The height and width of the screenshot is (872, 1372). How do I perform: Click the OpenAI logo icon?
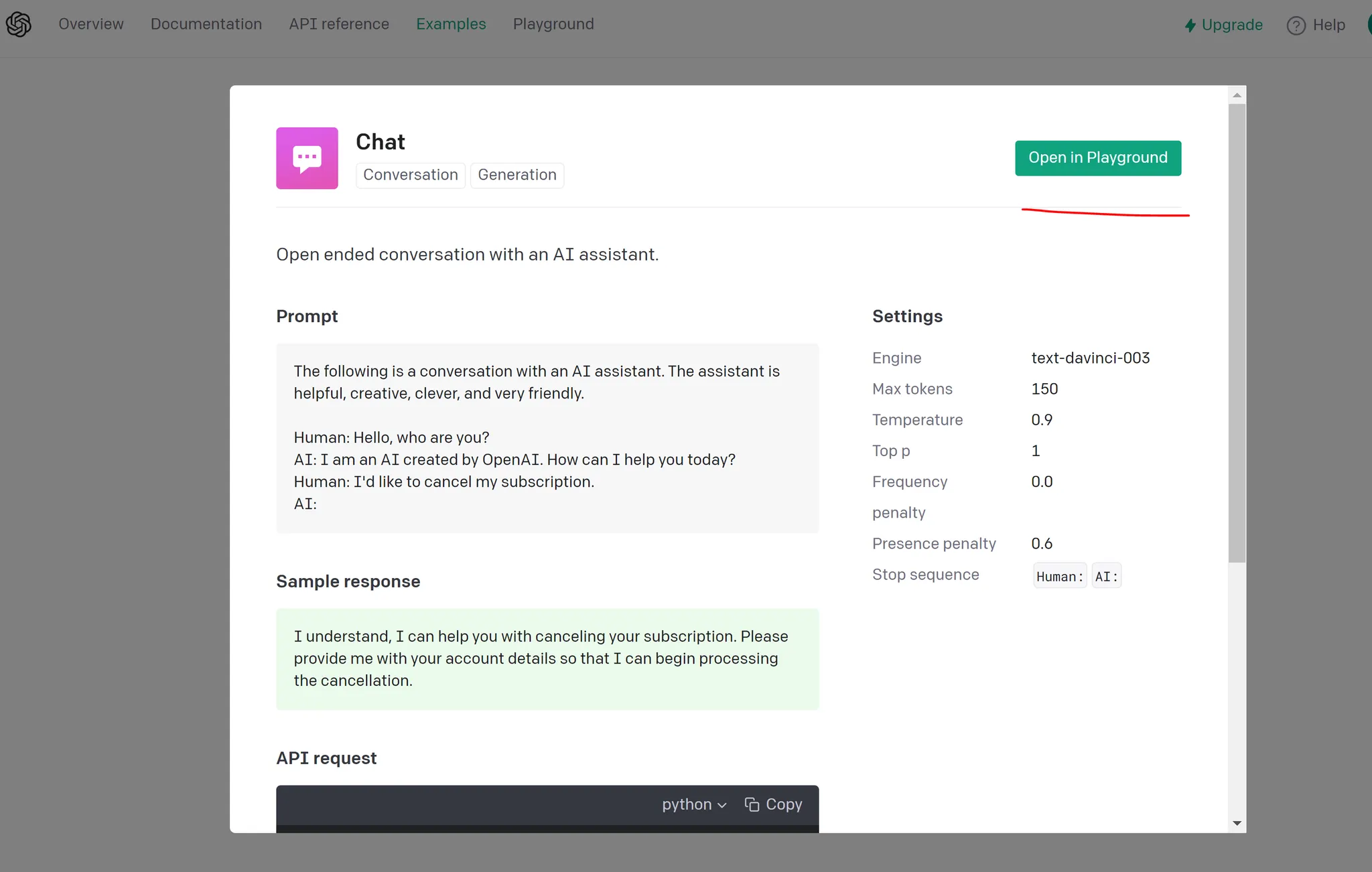19,24
